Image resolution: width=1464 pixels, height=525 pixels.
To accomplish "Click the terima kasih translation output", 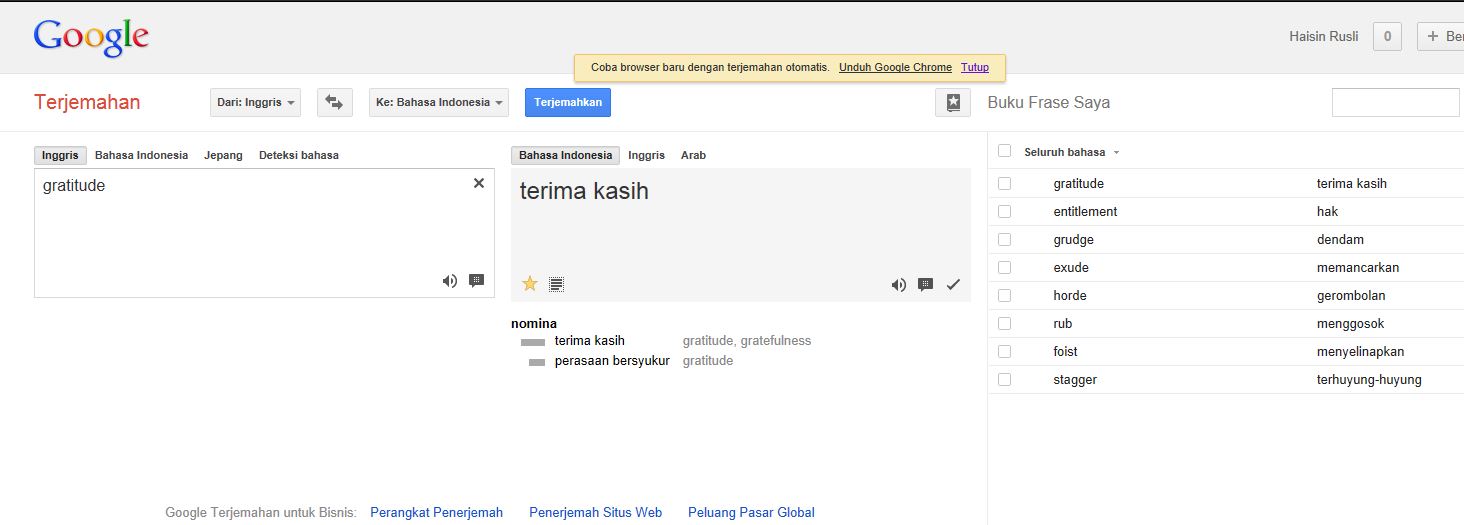I will (584, 191).
